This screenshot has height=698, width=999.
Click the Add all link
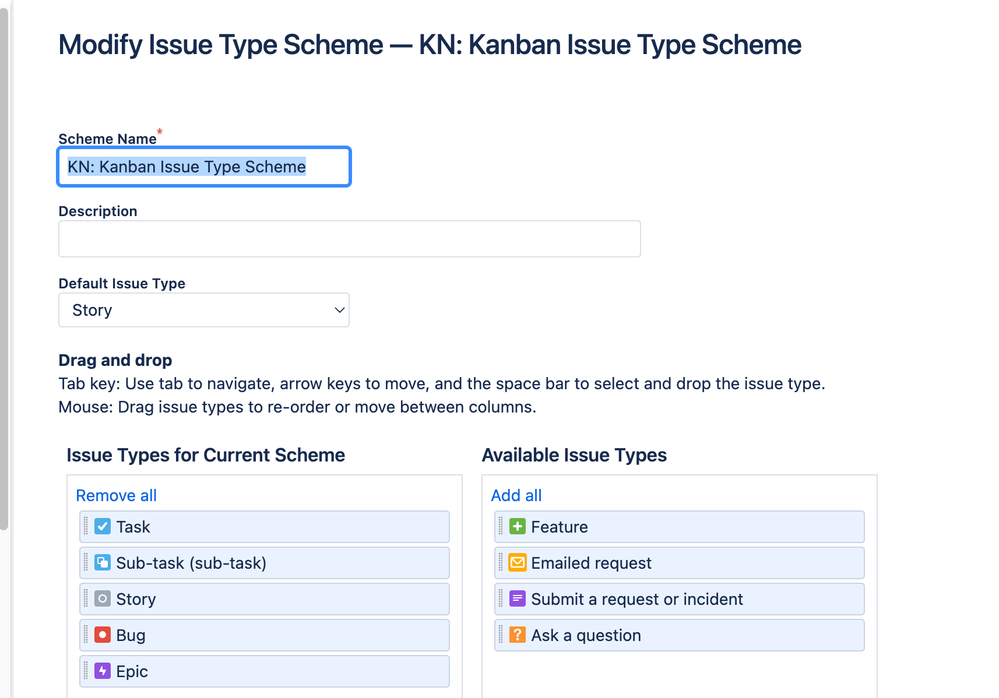click(516, 495)
